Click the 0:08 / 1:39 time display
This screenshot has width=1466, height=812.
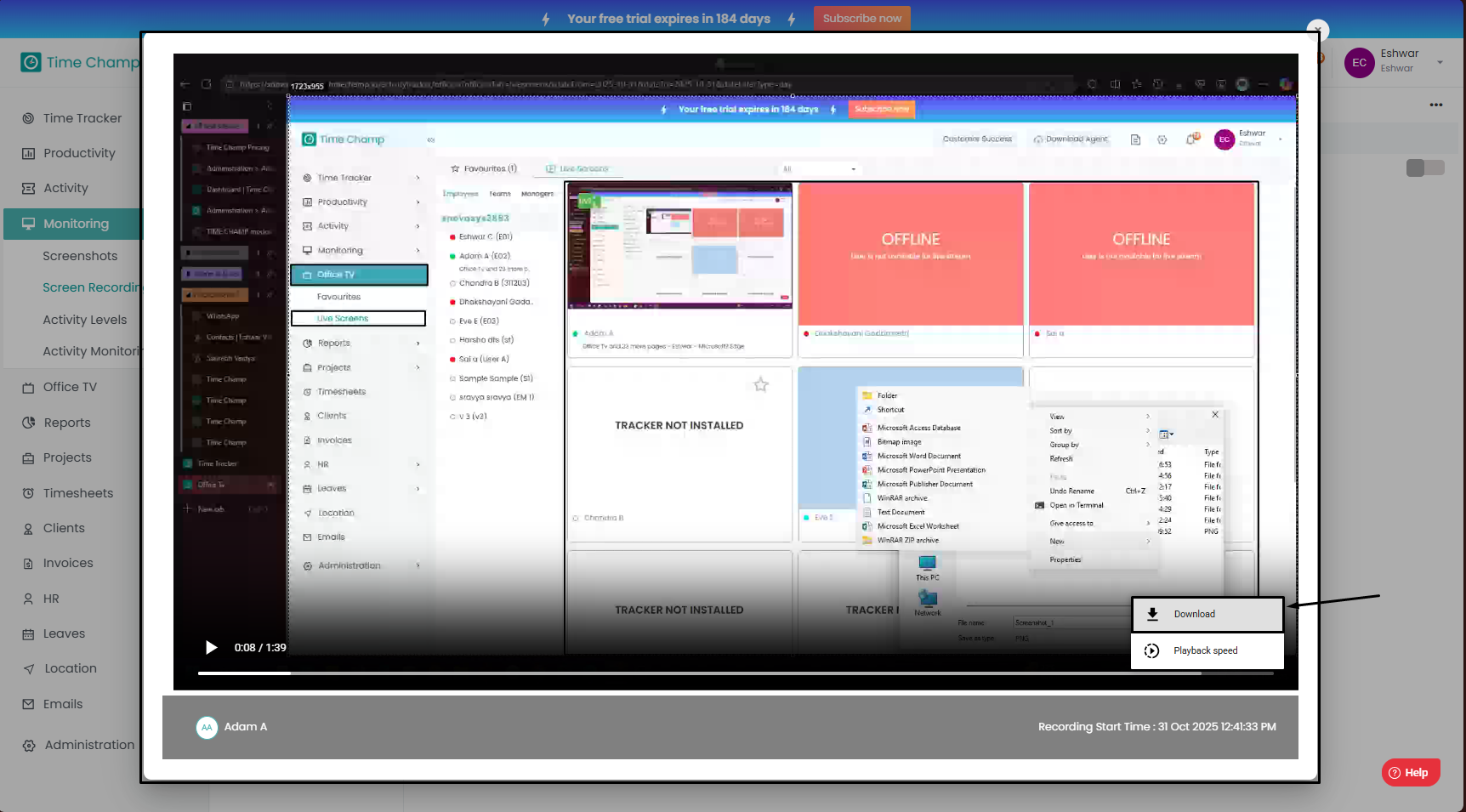[260, 648]
